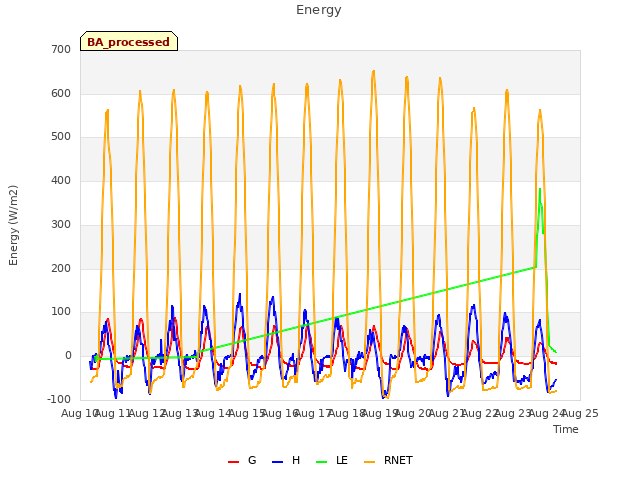Click the highest RNET peak near Aug 19
Image resolution: width=640 pixels, height=480 pixels.
373,72
